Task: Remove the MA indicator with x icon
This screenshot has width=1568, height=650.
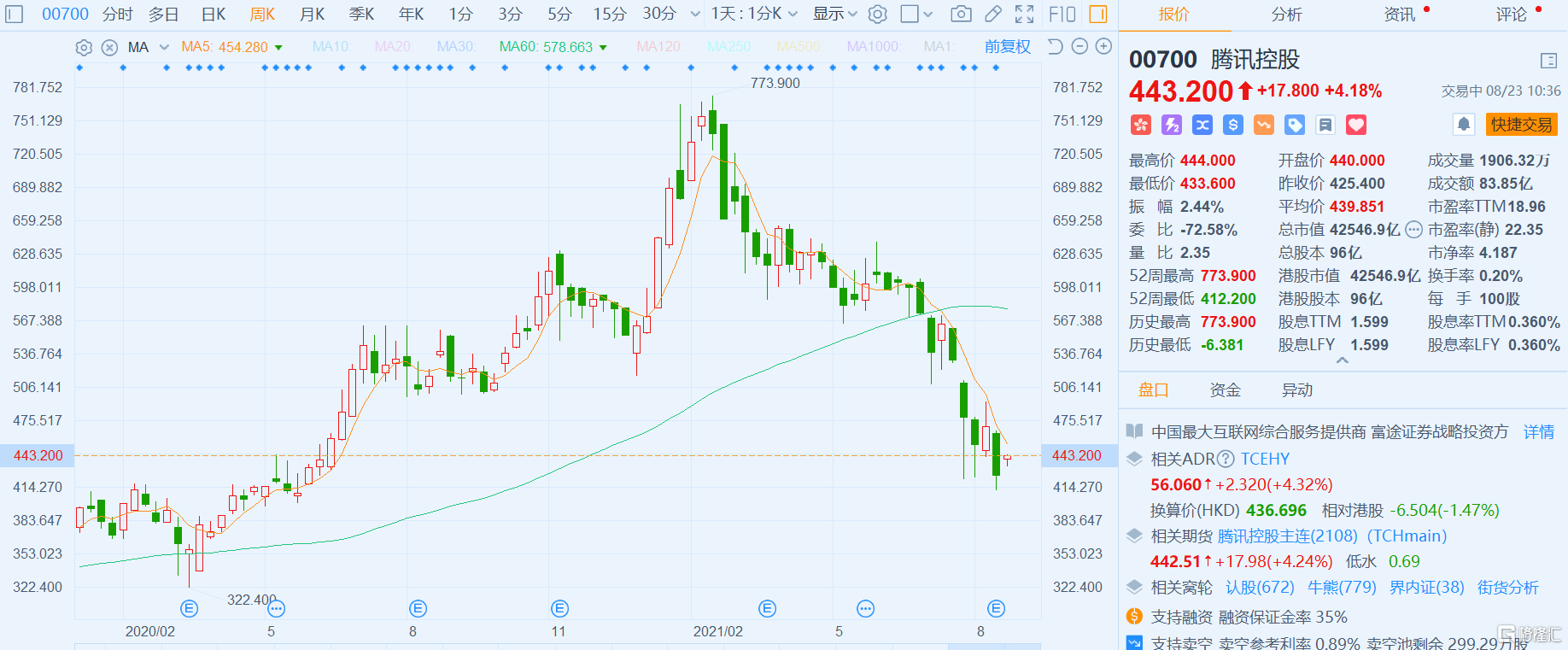Action: pyautogui.click(x=109, y=47)
